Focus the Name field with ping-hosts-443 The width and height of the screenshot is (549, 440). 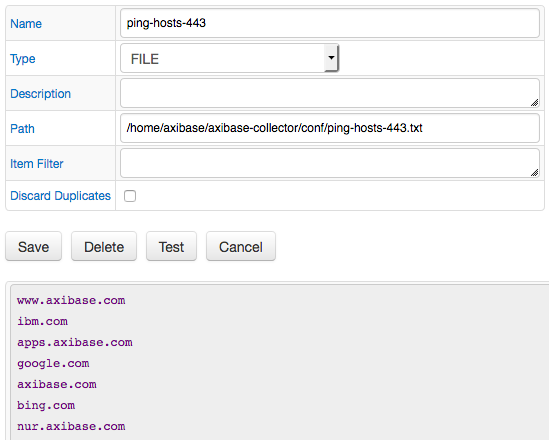329,23
